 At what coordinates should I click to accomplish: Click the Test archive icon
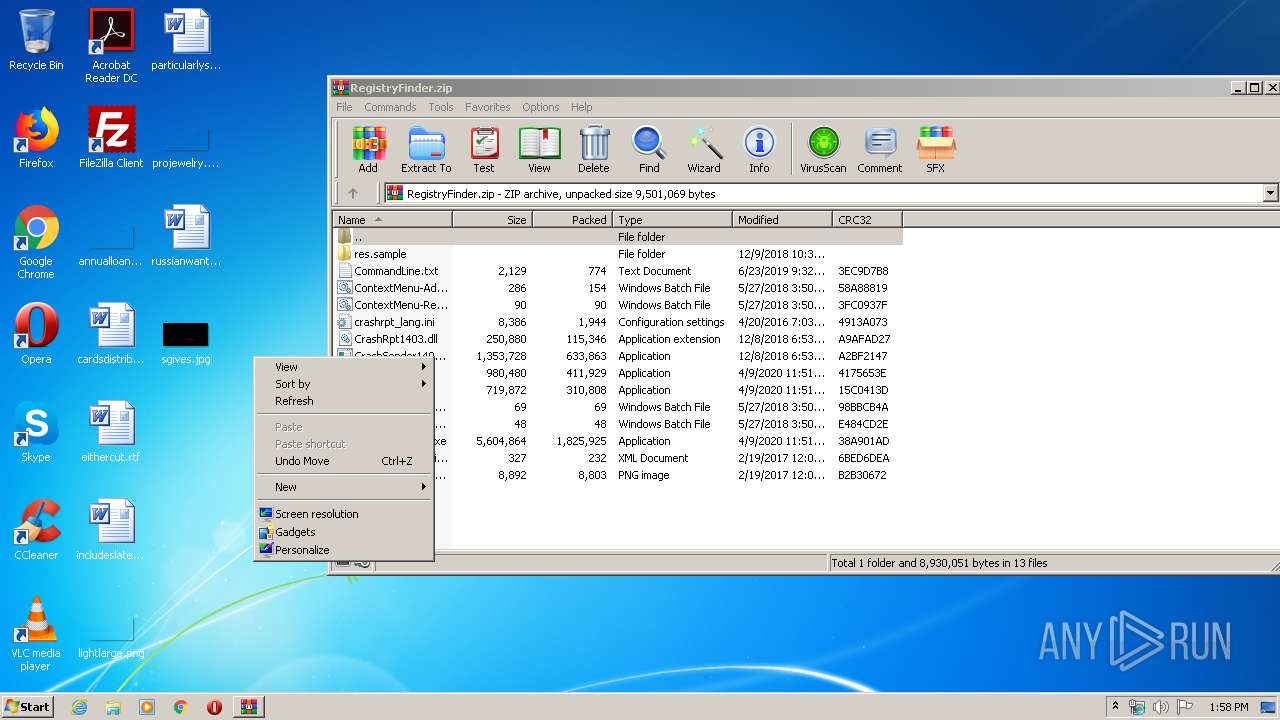point(484,150)
